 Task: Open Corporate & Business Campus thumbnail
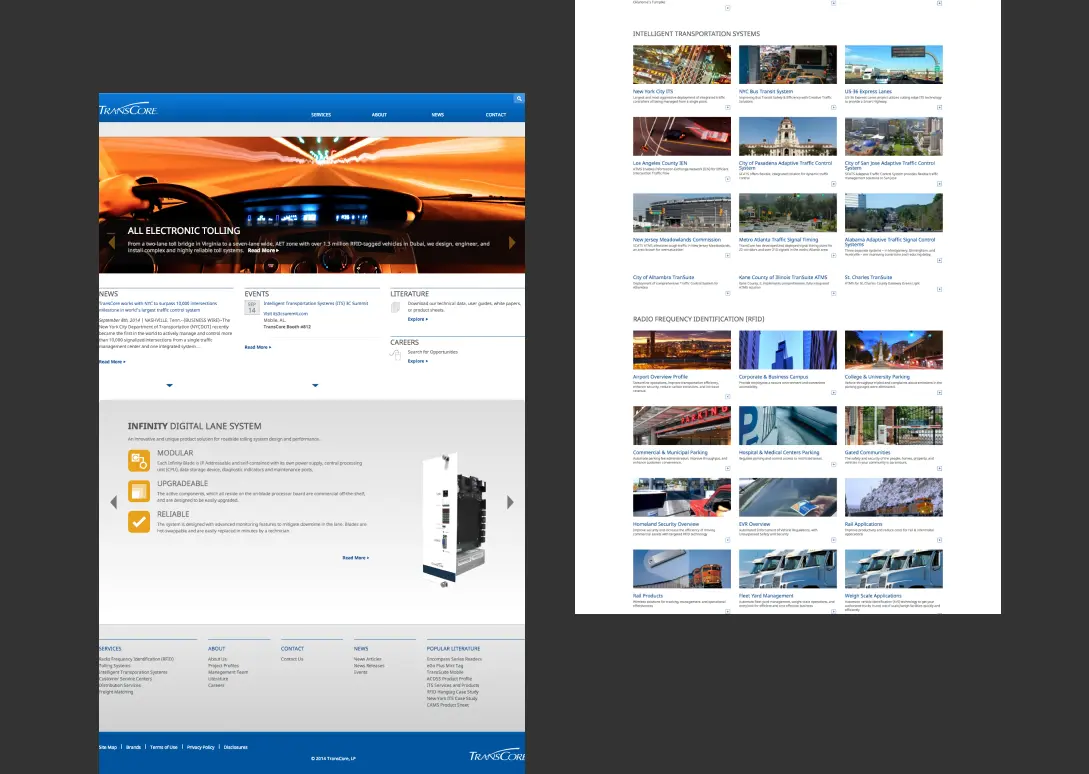click(788, 349)
